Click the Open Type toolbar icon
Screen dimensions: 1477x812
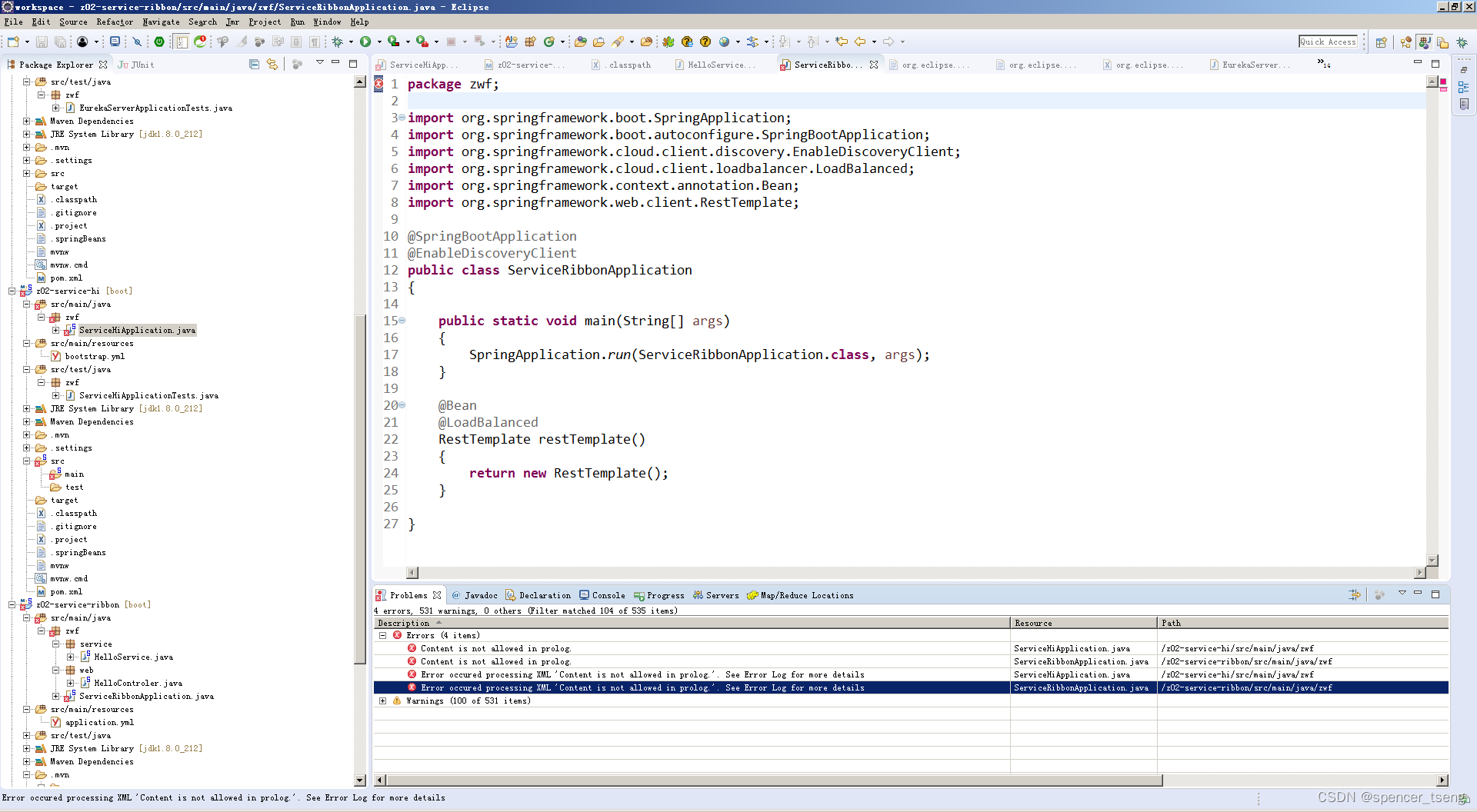(x=580, y=42)
